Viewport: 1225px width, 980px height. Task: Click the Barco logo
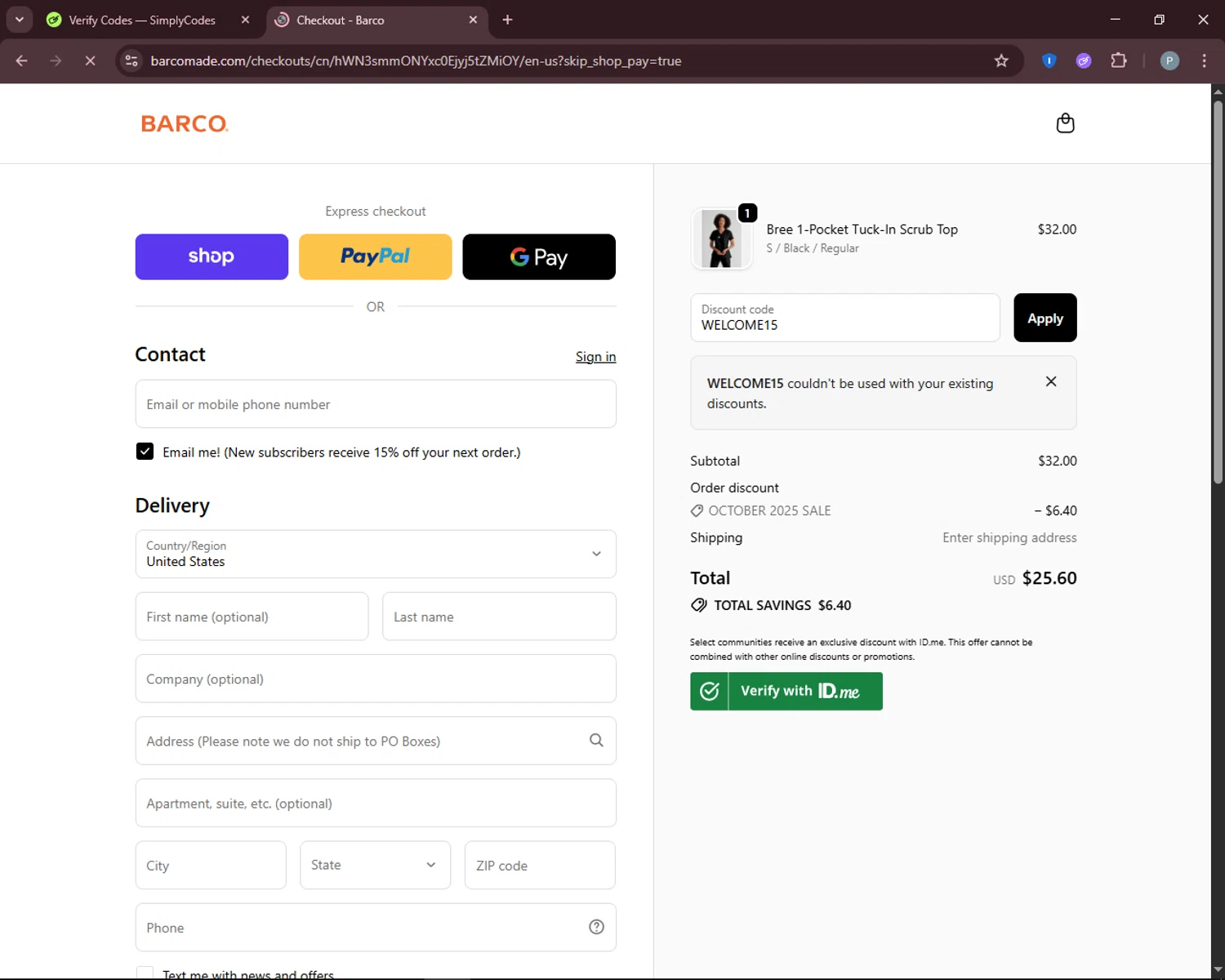click(185, 123)
